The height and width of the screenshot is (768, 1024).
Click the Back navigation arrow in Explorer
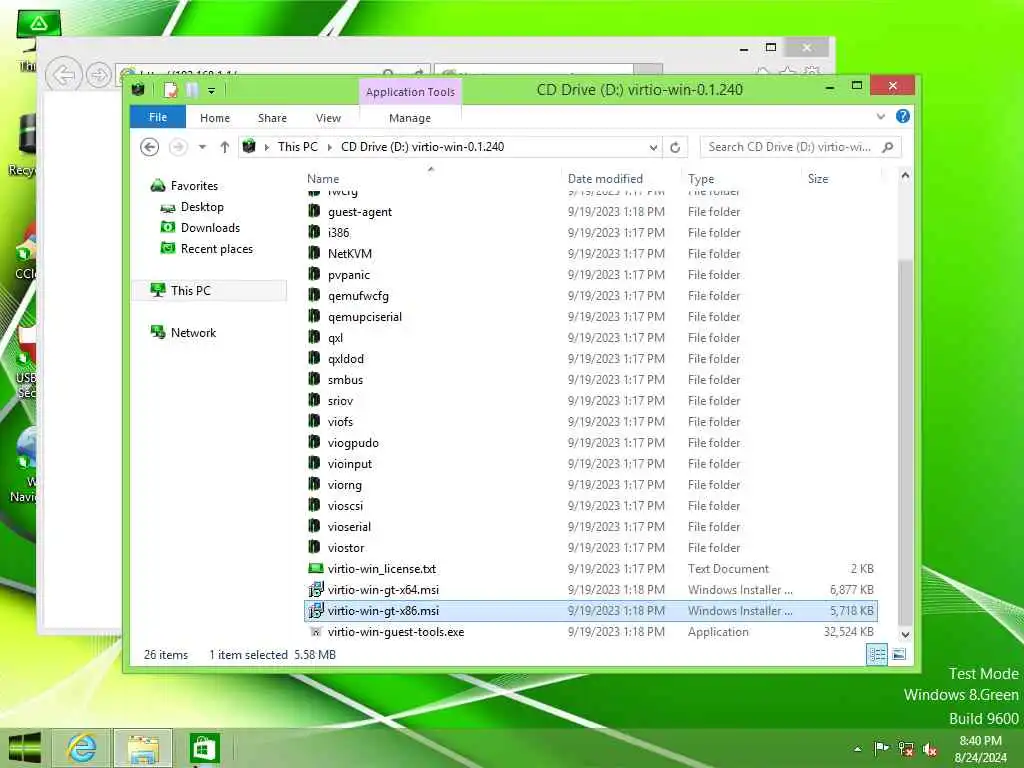pyautogui.click(x=150, y=147)
